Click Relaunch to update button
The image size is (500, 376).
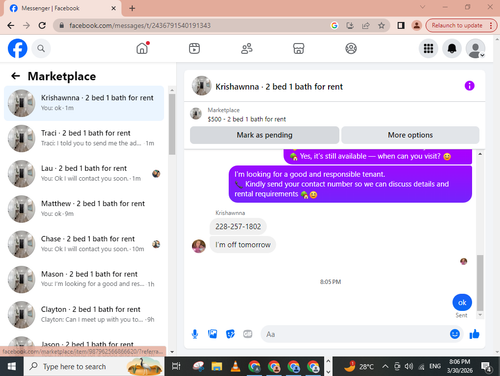461,25
